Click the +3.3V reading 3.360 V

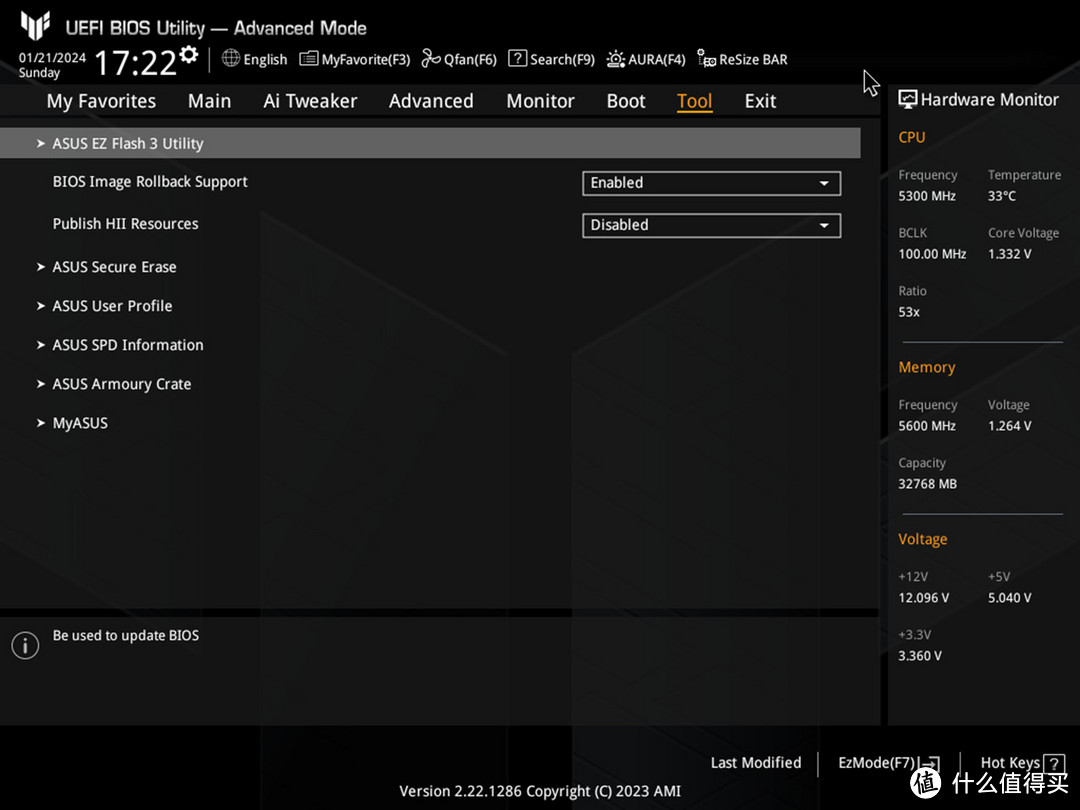click(x=920, y=656)
